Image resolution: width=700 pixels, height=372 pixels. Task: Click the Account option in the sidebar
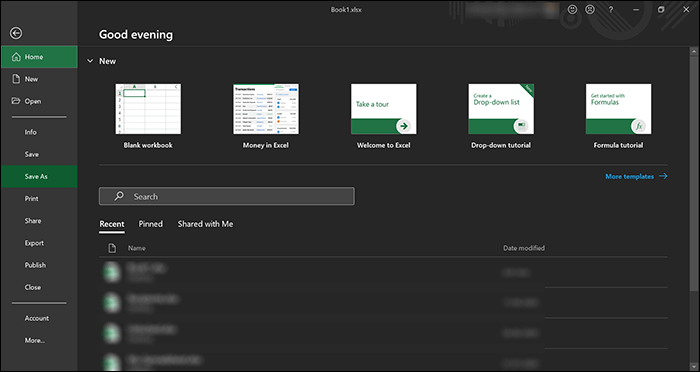pos(37,318)
